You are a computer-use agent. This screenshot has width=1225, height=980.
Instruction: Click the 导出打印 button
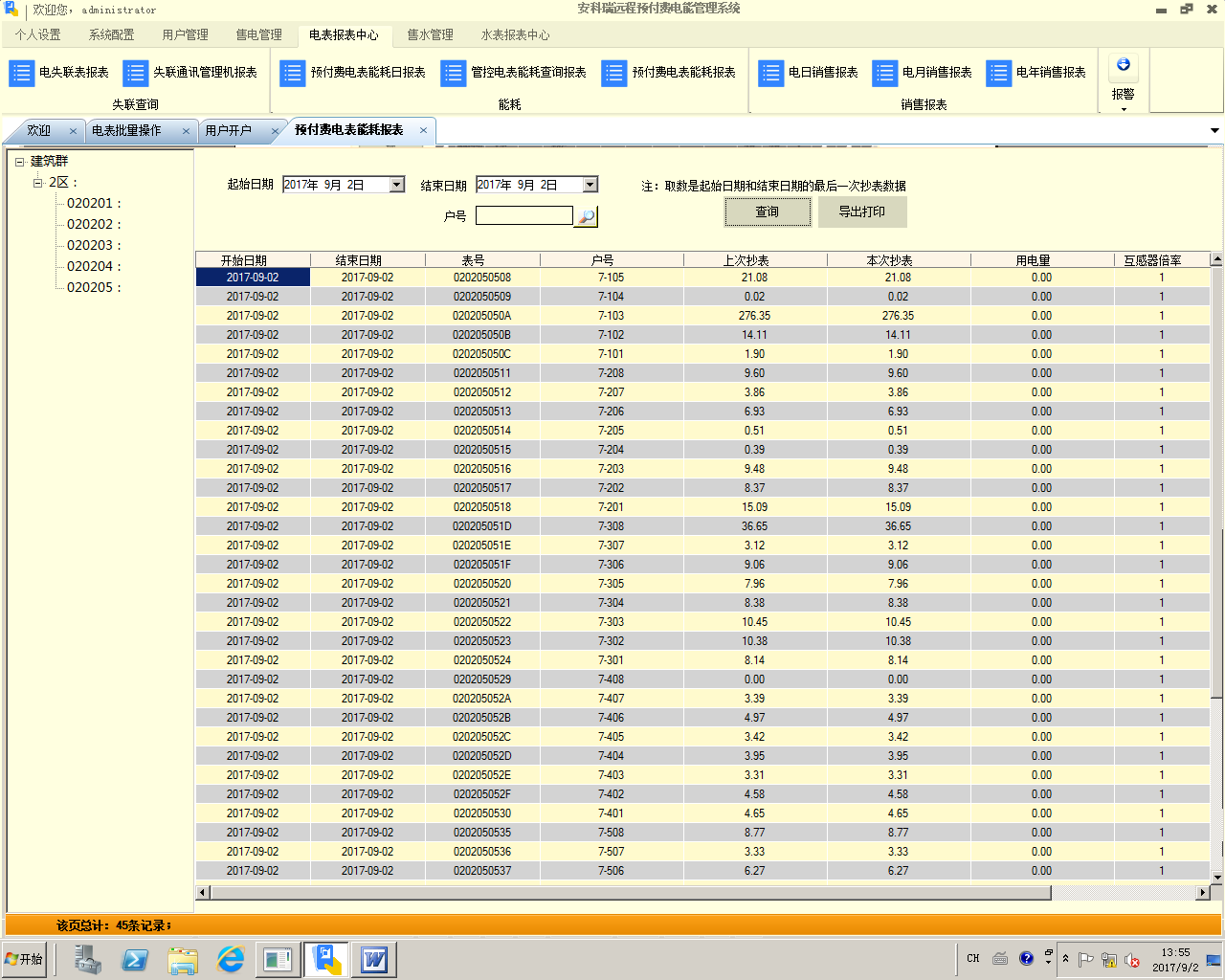(x=861, y=212)
